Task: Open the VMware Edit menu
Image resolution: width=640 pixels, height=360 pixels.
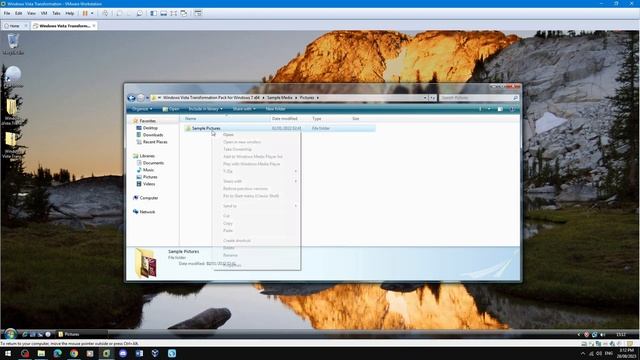Action: click(19, 13)
